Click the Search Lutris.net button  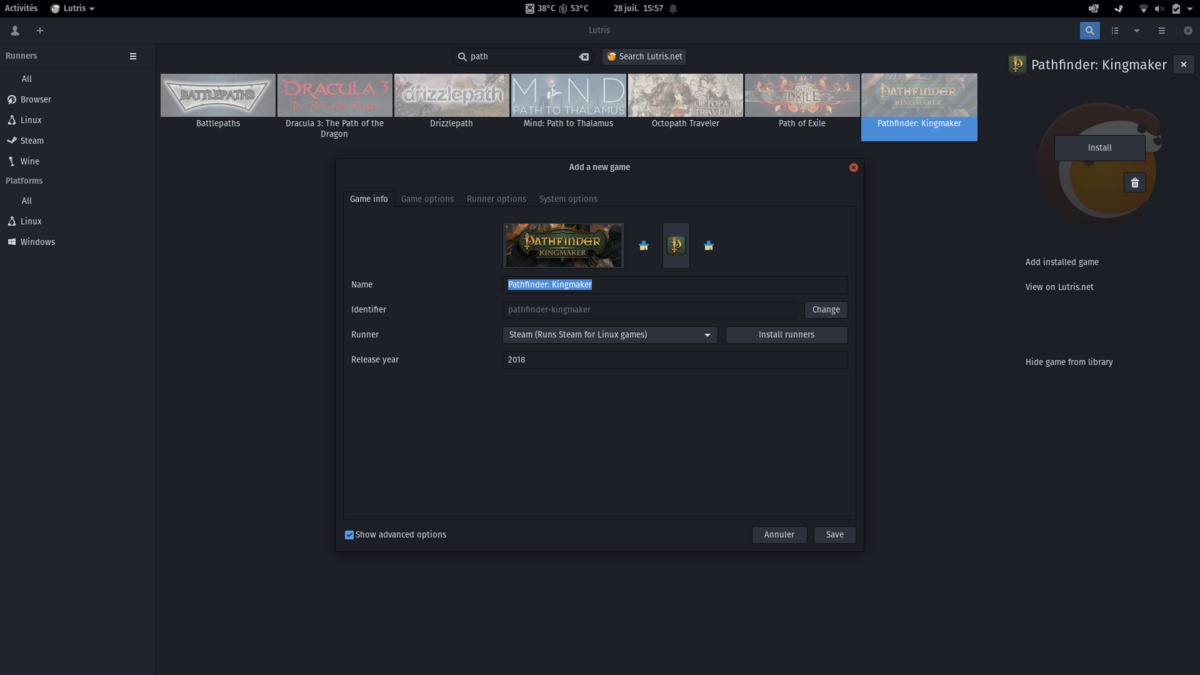click(x=645, y=57)
